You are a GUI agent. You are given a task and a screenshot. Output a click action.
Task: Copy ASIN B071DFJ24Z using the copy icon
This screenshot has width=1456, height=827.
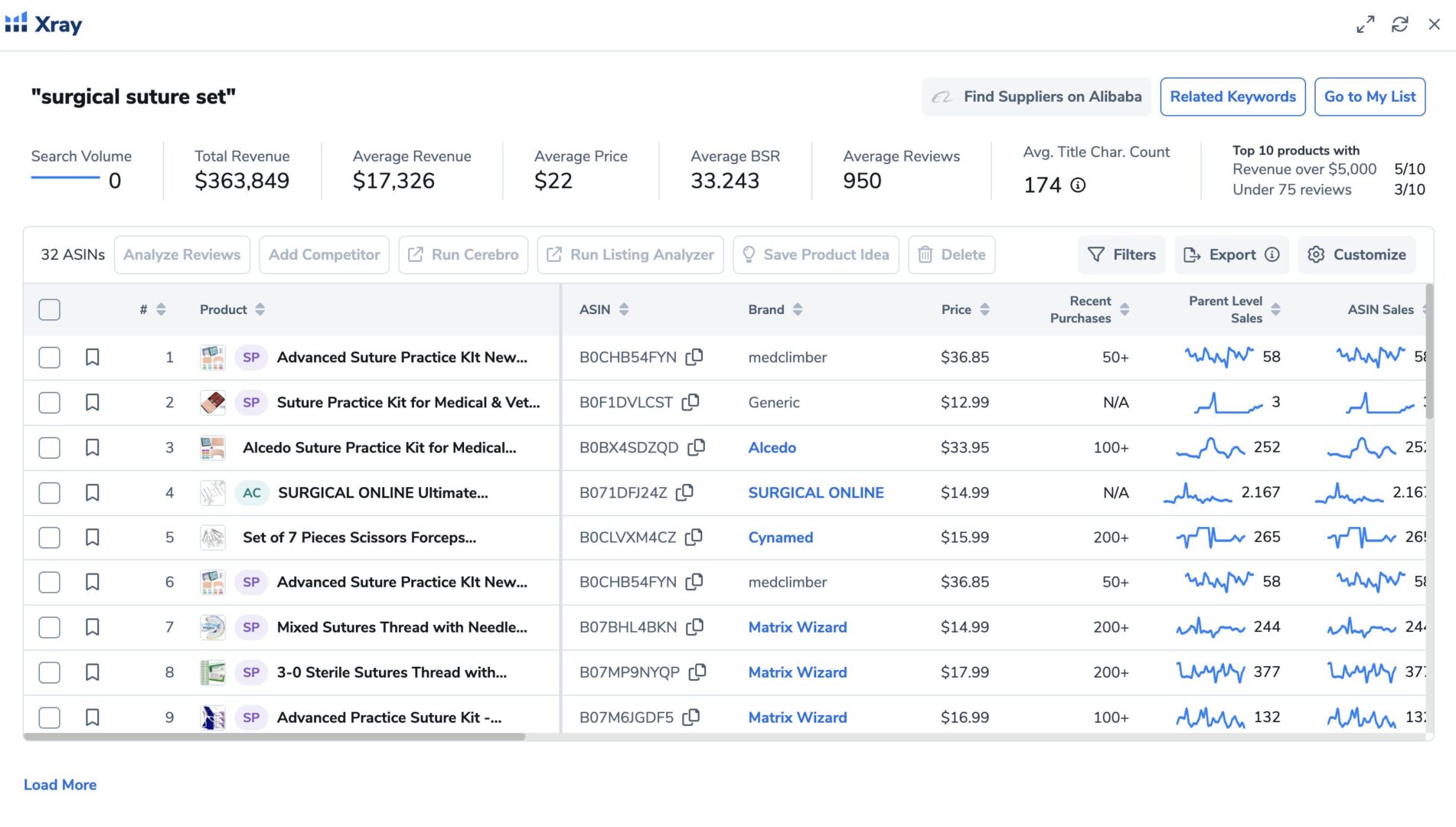(685, 492)
